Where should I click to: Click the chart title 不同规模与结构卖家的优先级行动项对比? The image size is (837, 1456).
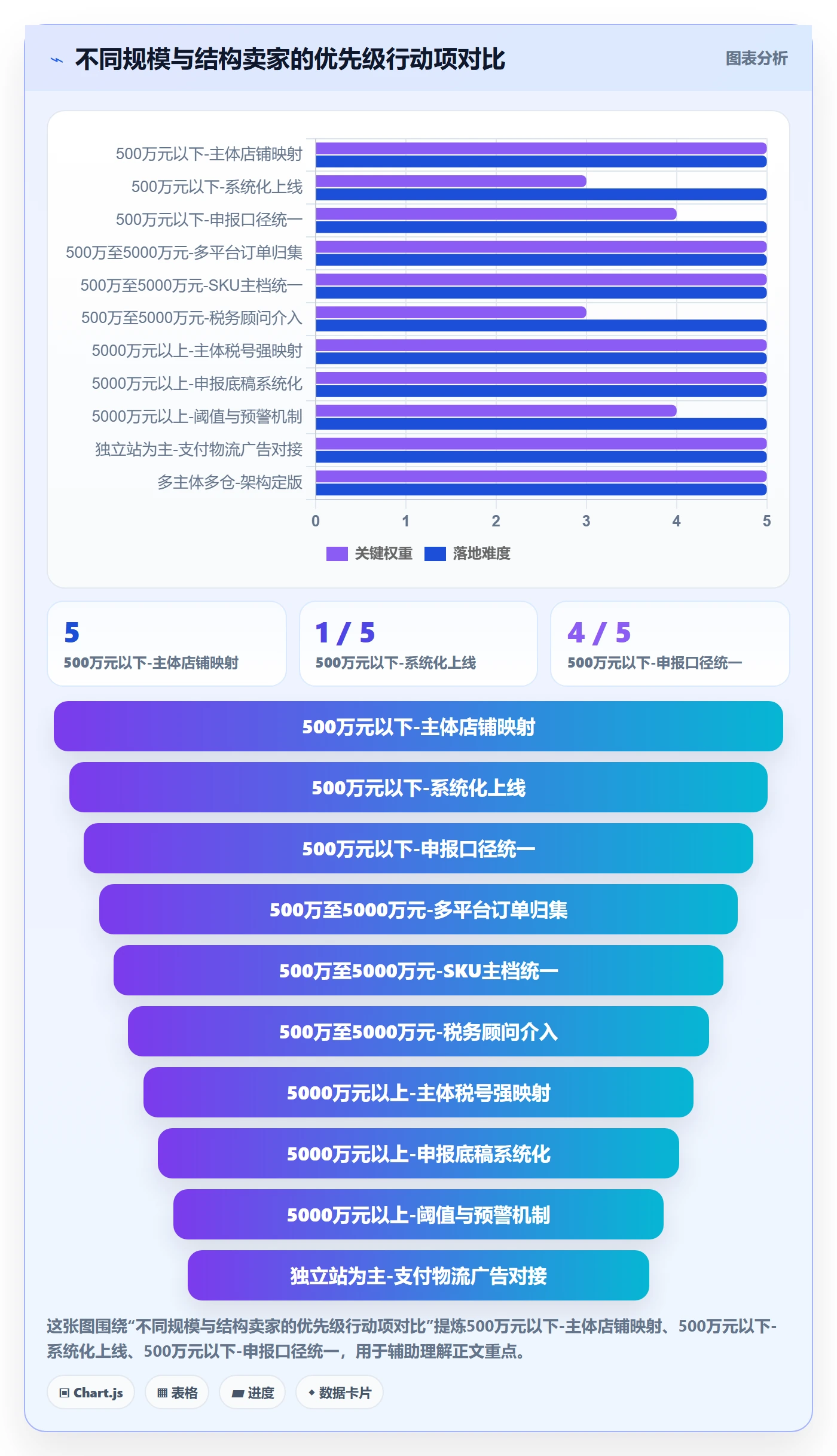[290, 59]
